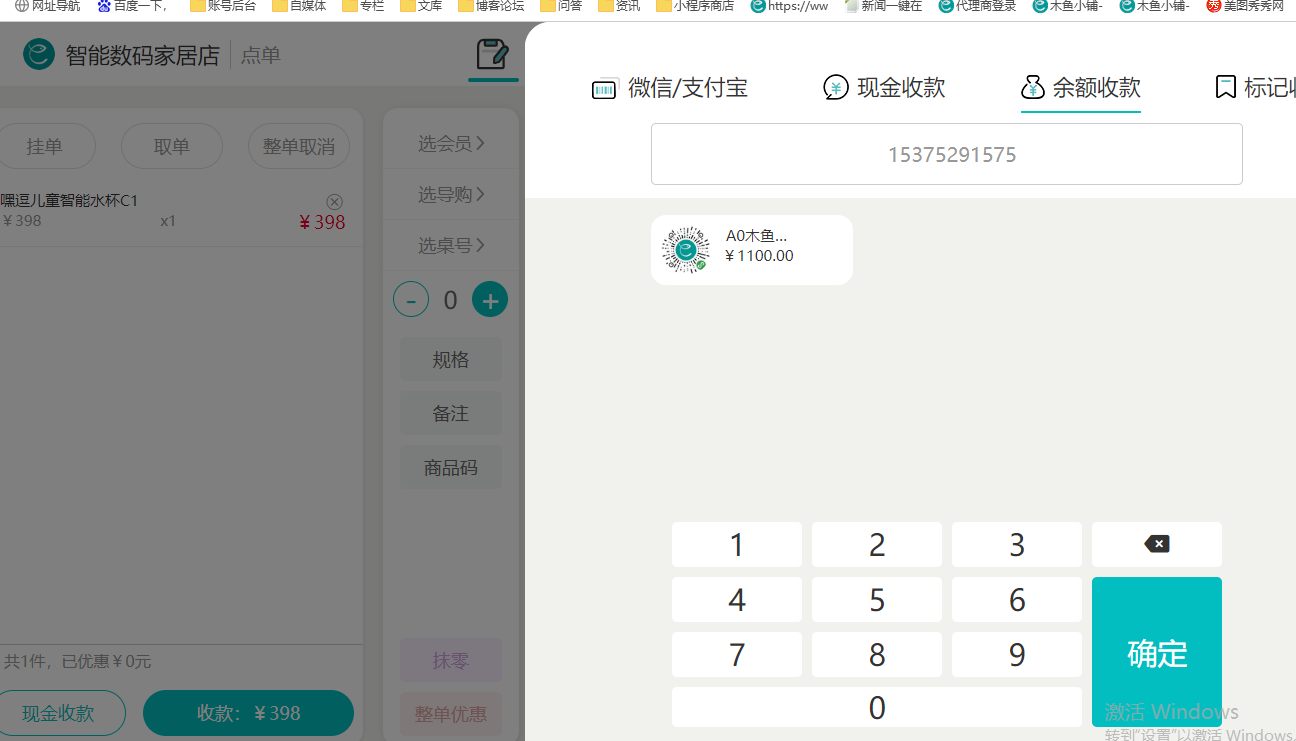Increase quantity with the plus button
Viewport: 1296px width, 741px height.
click(x=490, y=299)
